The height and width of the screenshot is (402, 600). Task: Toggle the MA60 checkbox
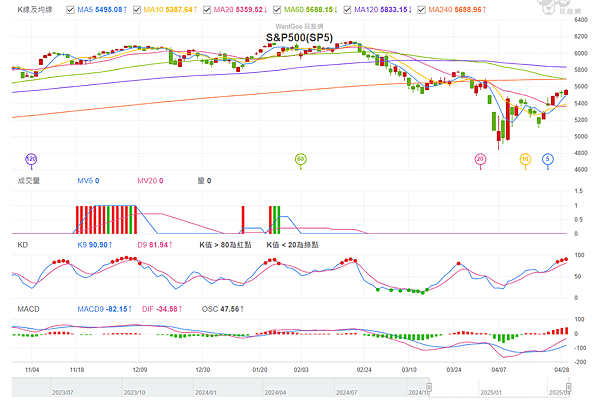click(277, 10)
